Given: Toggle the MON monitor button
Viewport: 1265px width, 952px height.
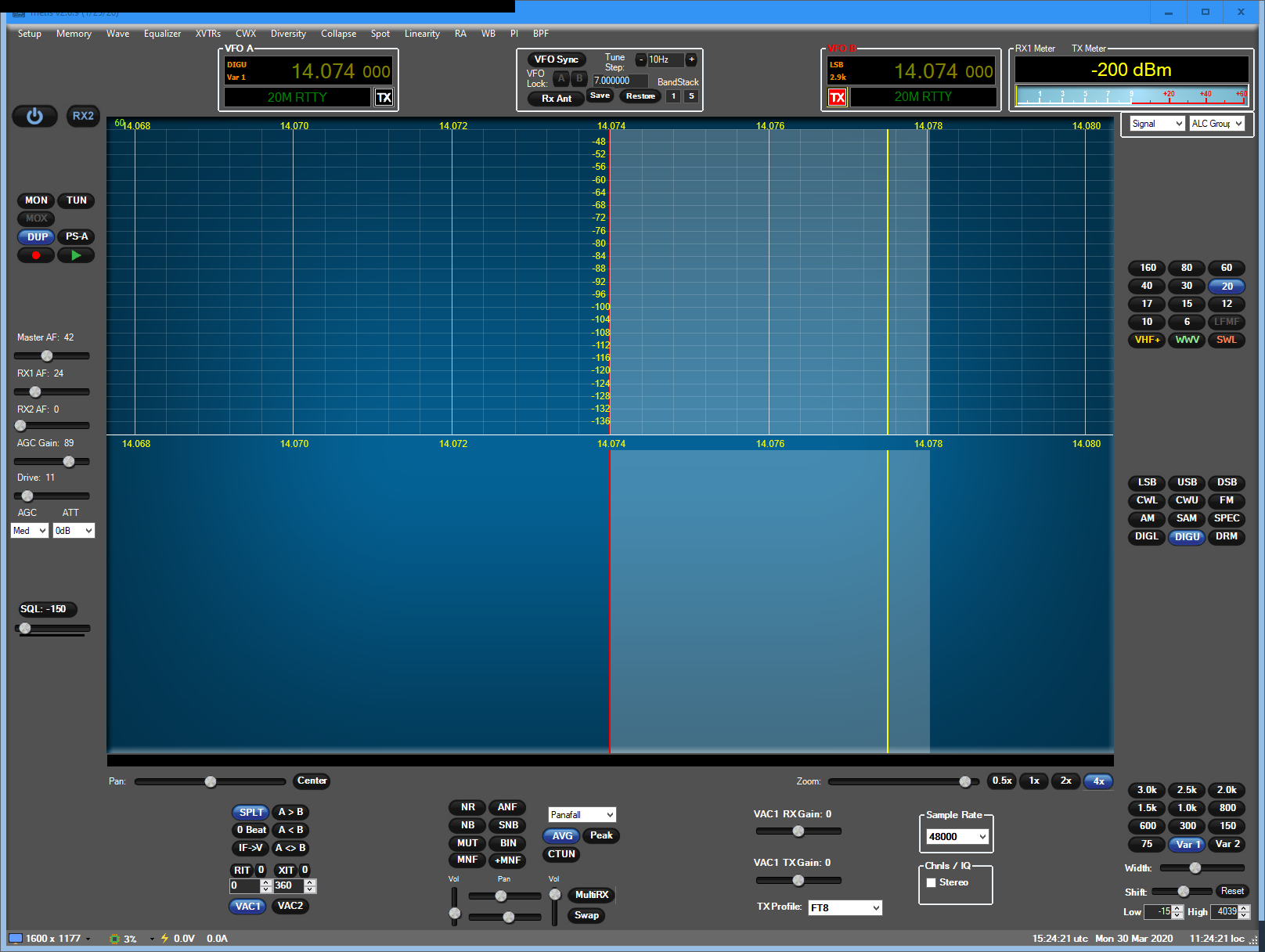Looking at the screenshot, I should click(36, 200).
